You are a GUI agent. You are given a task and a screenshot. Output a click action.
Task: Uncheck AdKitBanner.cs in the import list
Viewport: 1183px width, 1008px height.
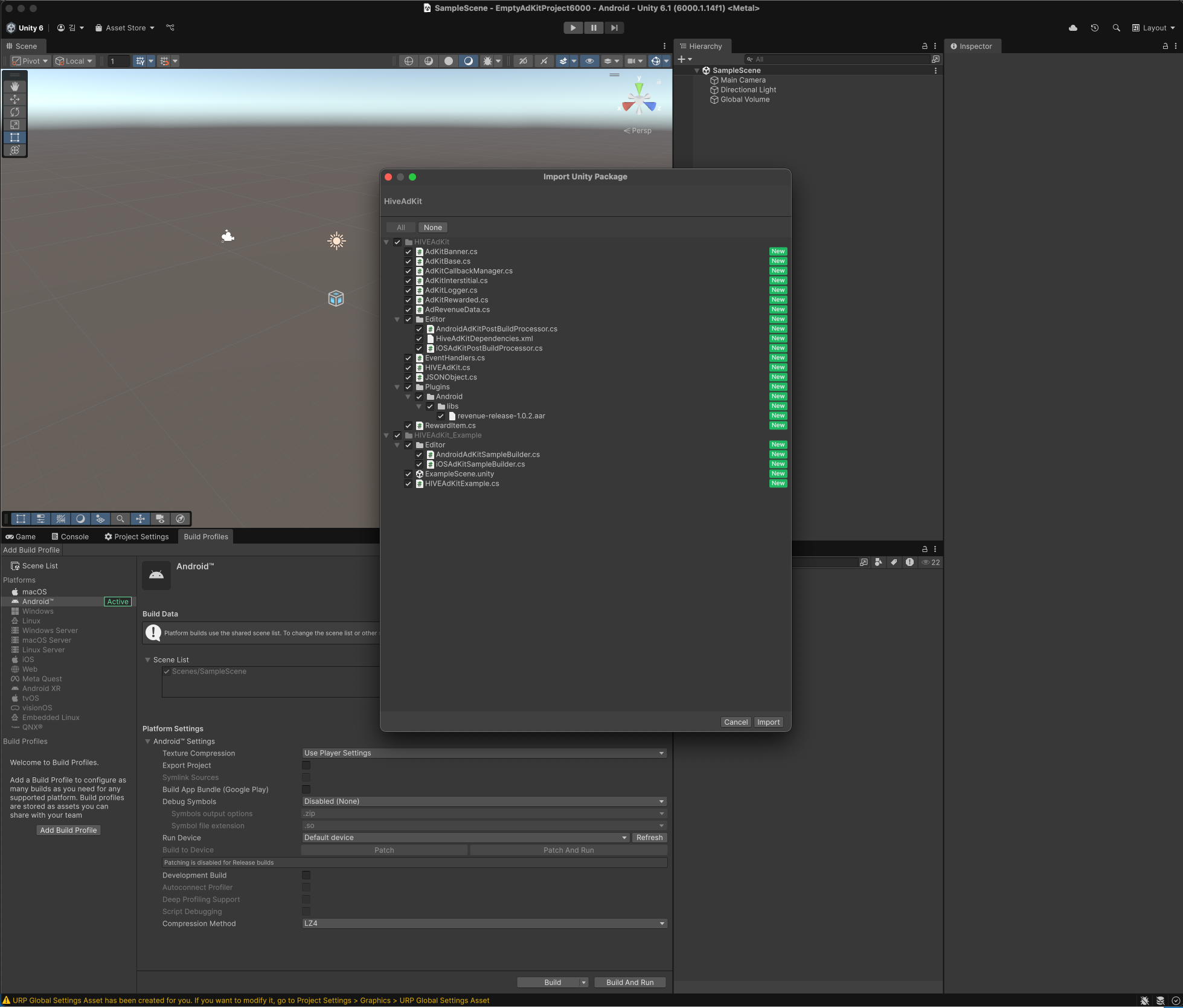(408, 252)
